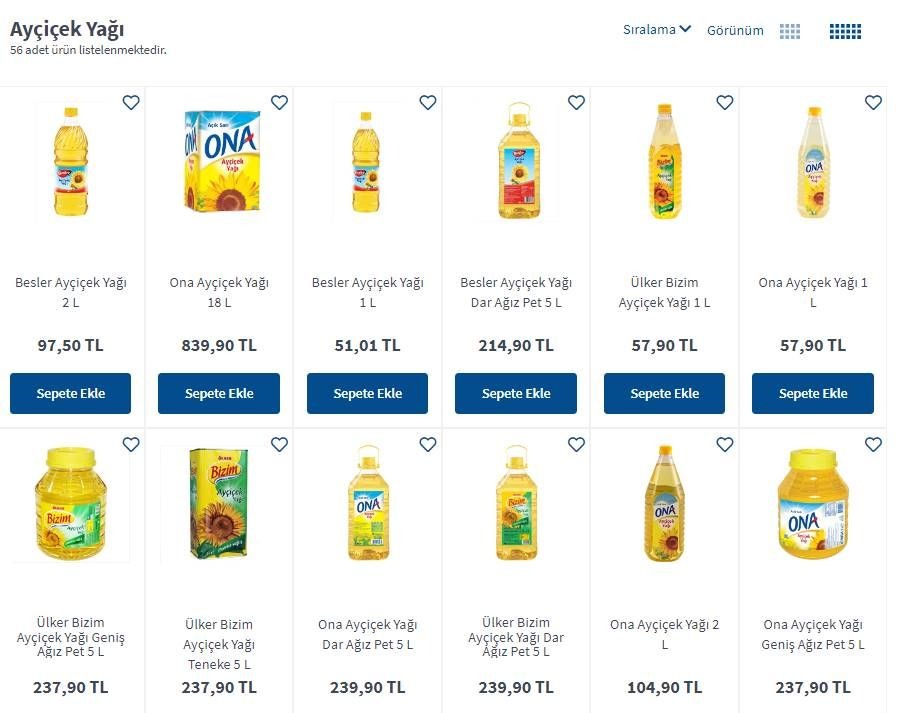Add the 214,90 TL Besler 5 L to cart
This screenshot has height=713, width=921.
[516, 394]
